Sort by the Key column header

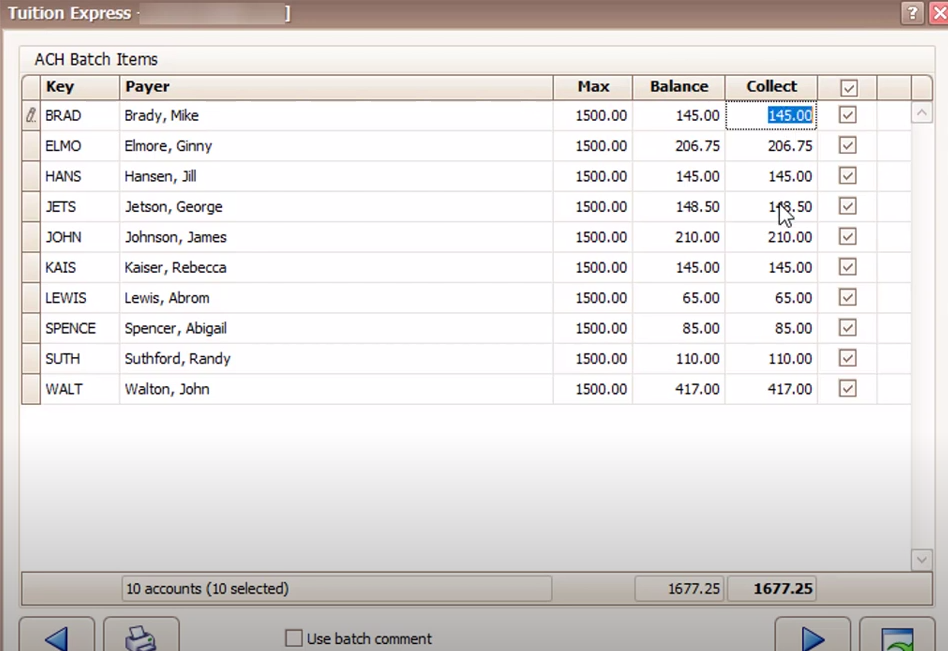(x=80, y=87)
